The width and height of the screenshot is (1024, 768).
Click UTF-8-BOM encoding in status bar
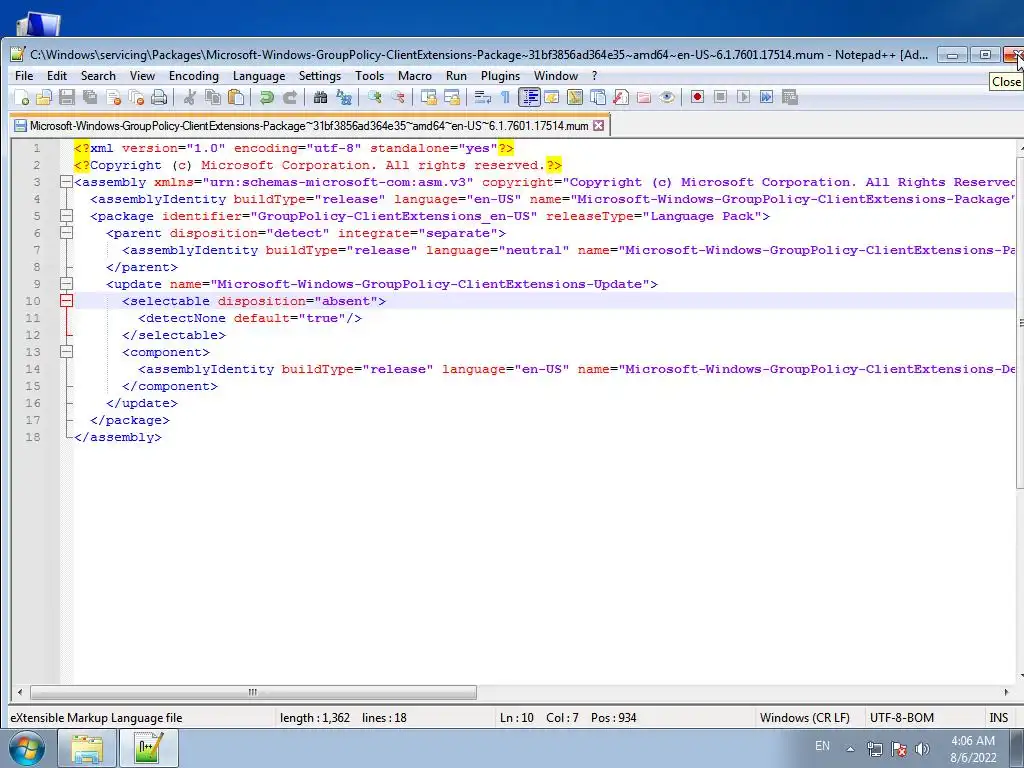click(901, 718)
